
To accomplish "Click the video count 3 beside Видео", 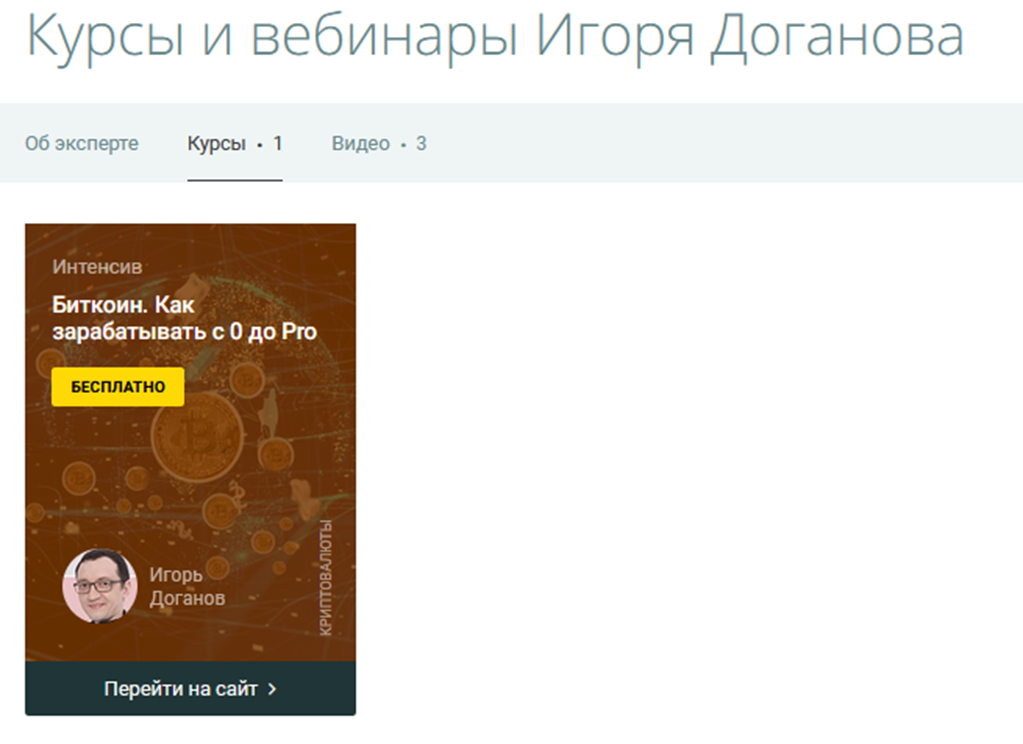I will (421, 143).
